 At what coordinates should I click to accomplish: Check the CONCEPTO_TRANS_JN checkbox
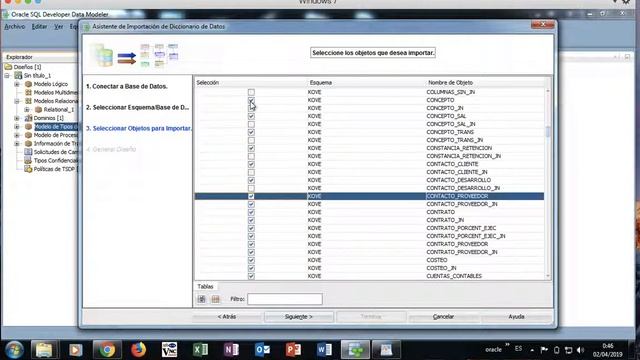pos(251,140)
